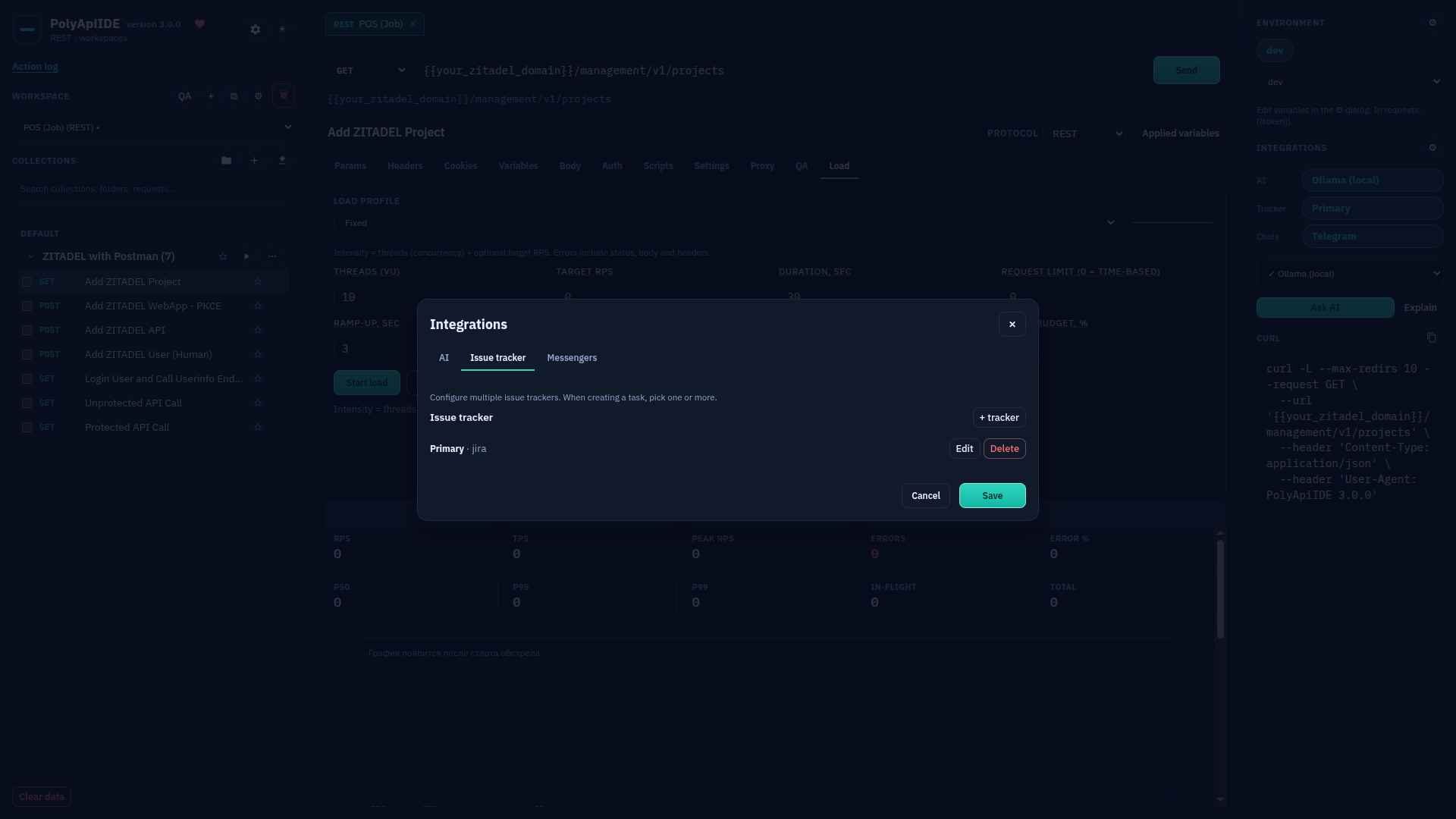Add a new tracker

(x=999, y=418)
